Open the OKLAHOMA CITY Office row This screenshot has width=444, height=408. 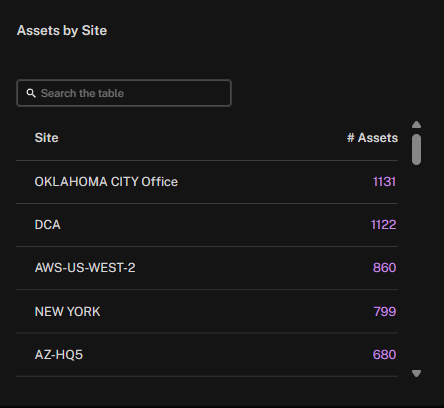pyautogui.click(x=207, y=182)
